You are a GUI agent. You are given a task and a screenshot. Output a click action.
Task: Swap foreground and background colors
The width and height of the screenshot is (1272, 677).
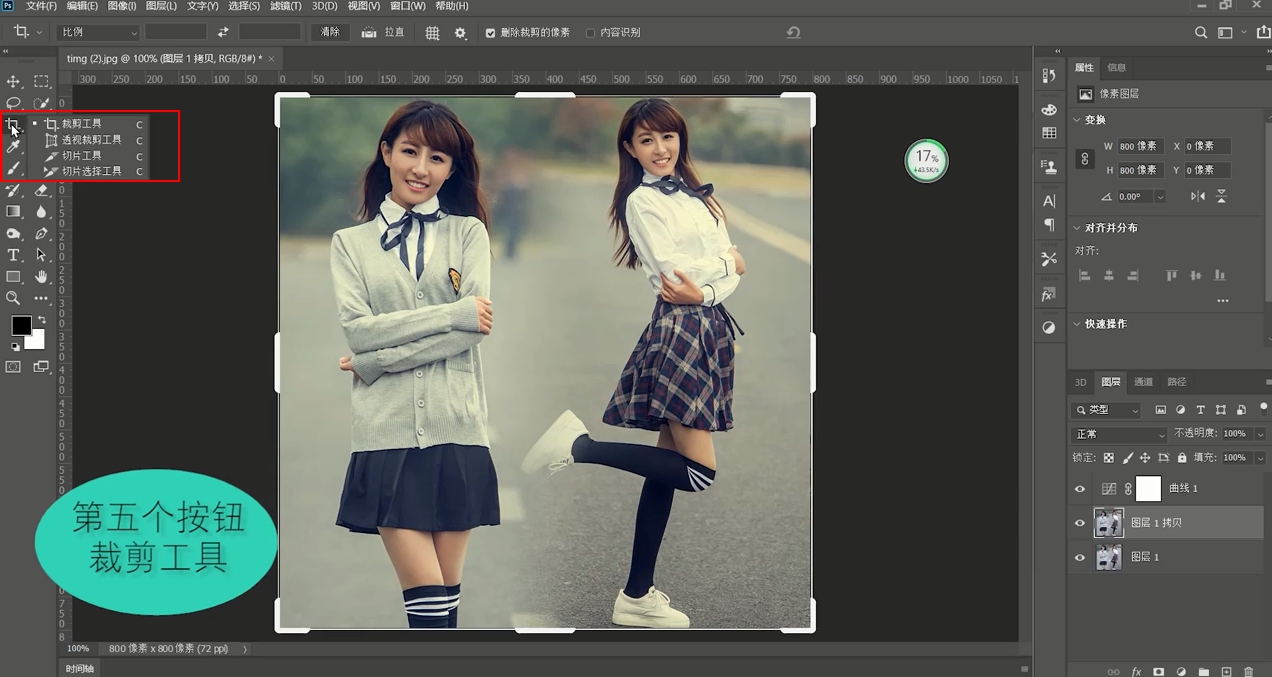tap(41, 320)
